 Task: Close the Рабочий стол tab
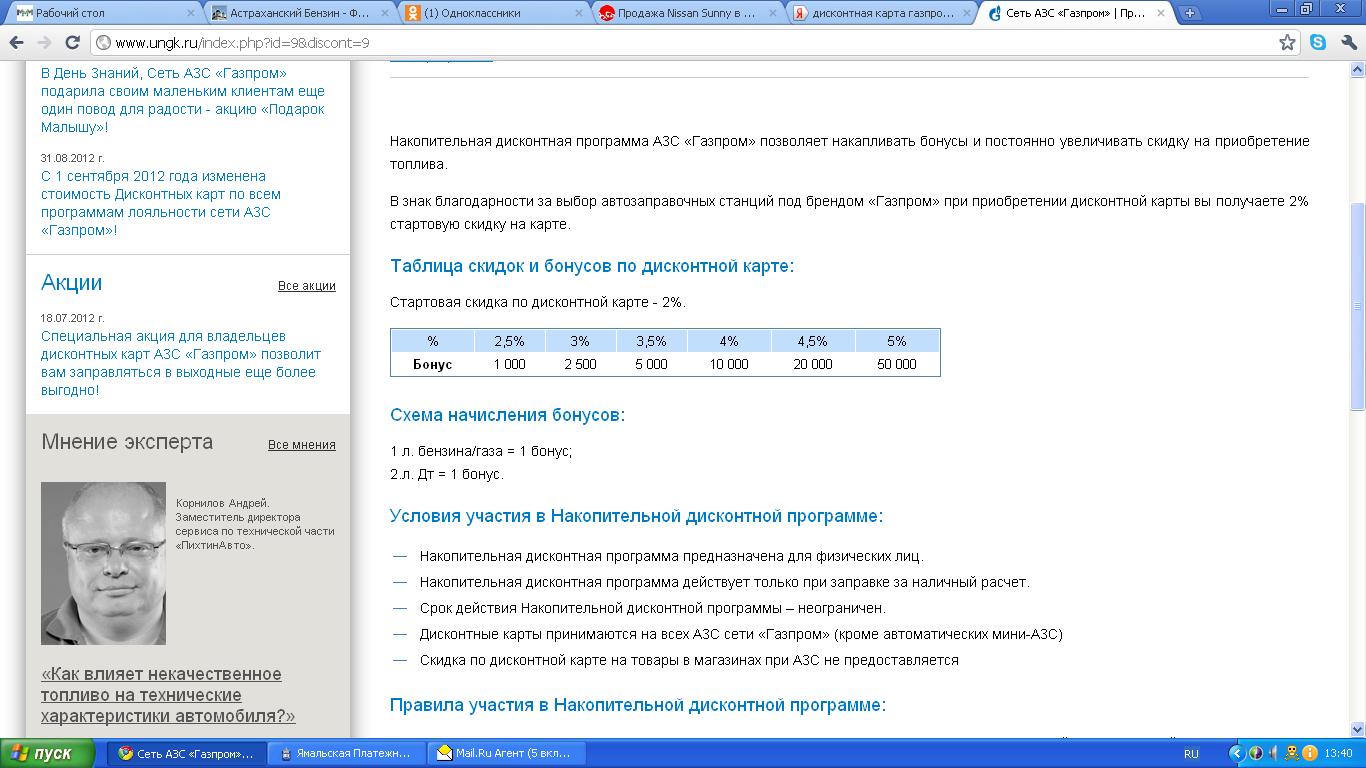coord(191,14)
